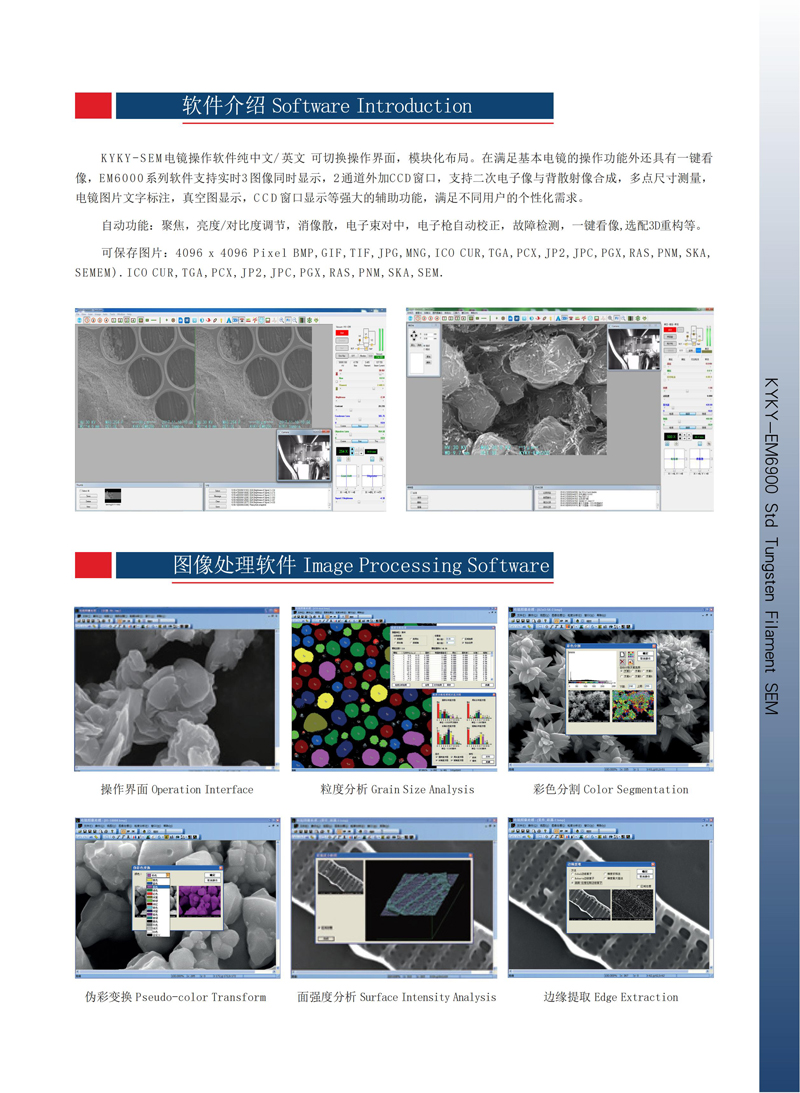Click the caption '粒度分析 Grain Size Analysis'
Viewport: 800px width, 1093px height.
click(x=397, y=790)
